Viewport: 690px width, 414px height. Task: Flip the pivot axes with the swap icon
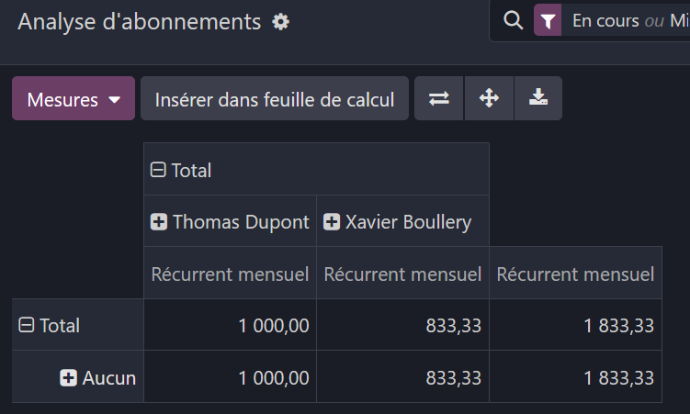coord(439,98)
